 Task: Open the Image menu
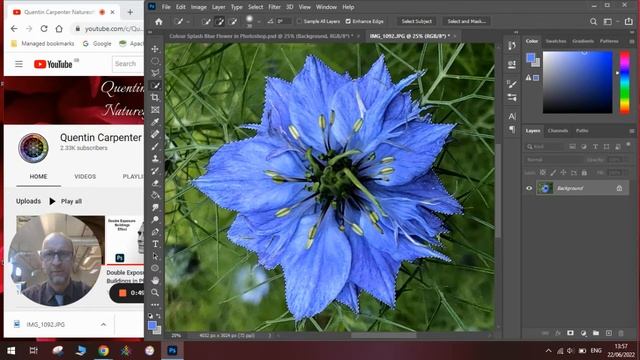pos(199,7)
